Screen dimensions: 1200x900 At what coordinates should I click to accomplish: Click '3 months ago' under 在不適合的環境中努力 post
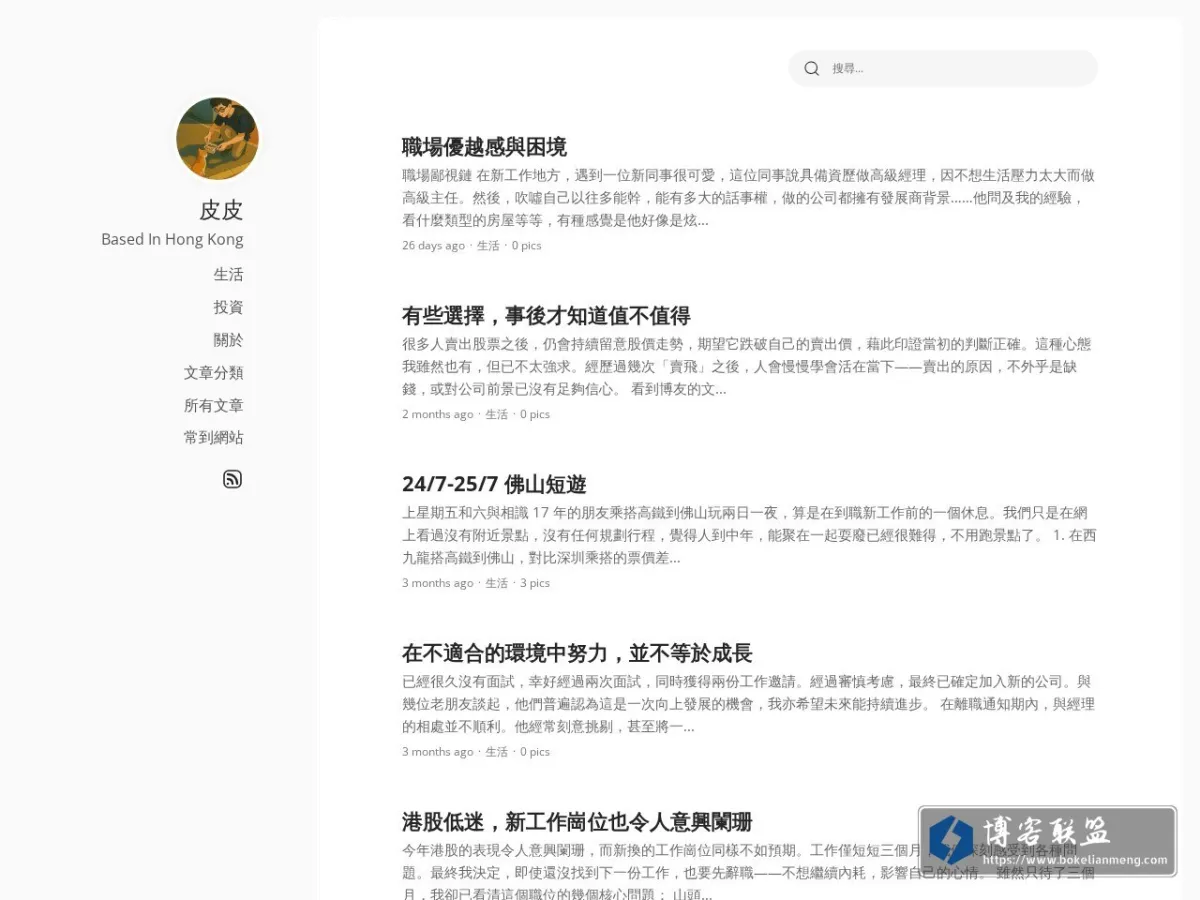[x=437, y=753]
